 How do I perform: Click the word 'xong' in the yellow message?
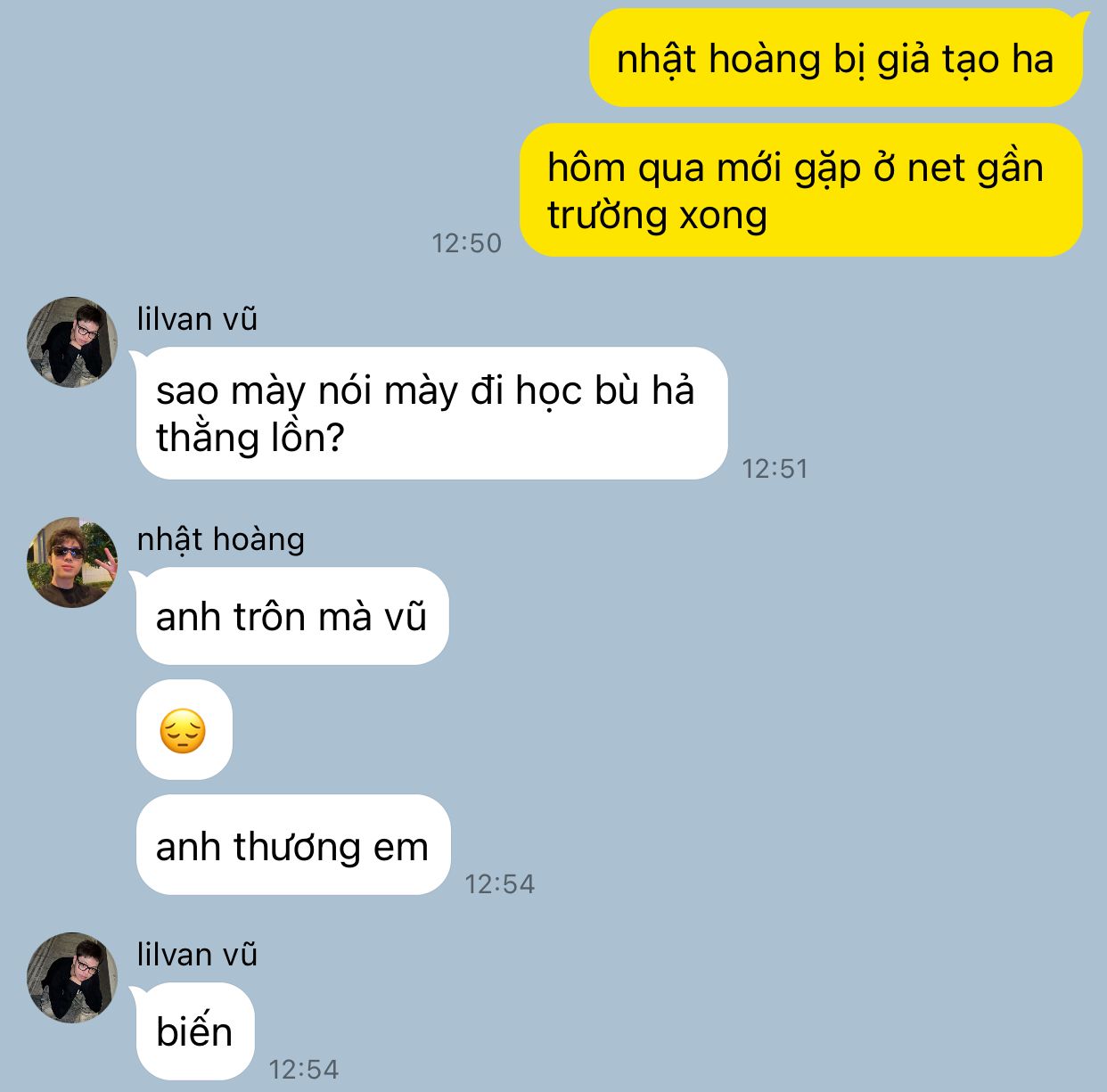723,216
